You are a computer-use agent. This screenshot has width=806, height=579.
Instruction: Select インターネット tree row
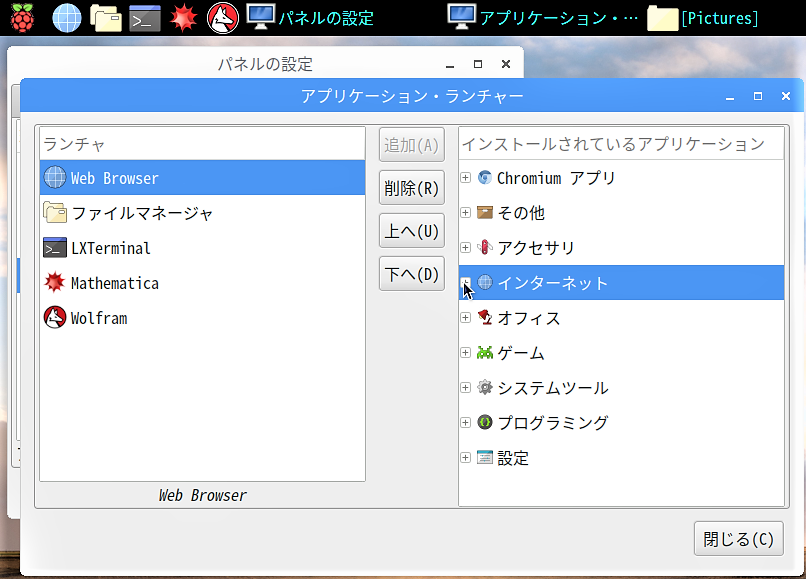pos(621,282)
